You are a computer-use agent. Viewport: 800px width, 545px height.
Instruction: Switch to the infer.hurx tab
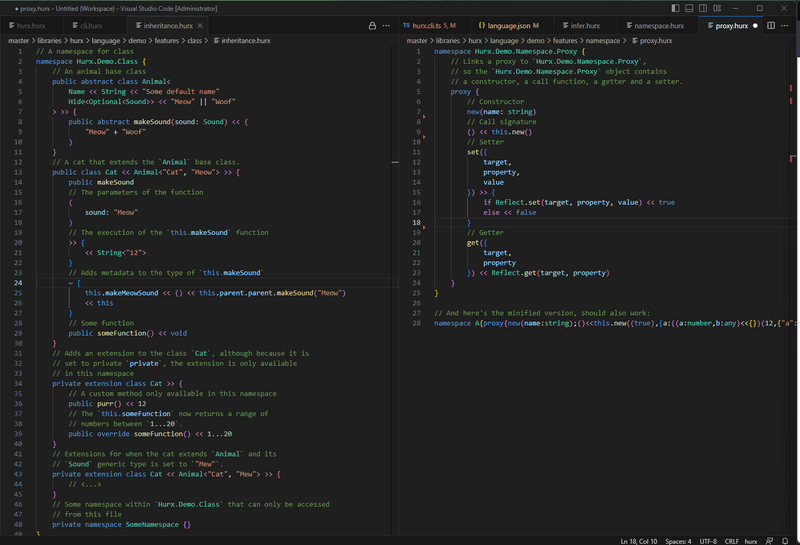585,26
